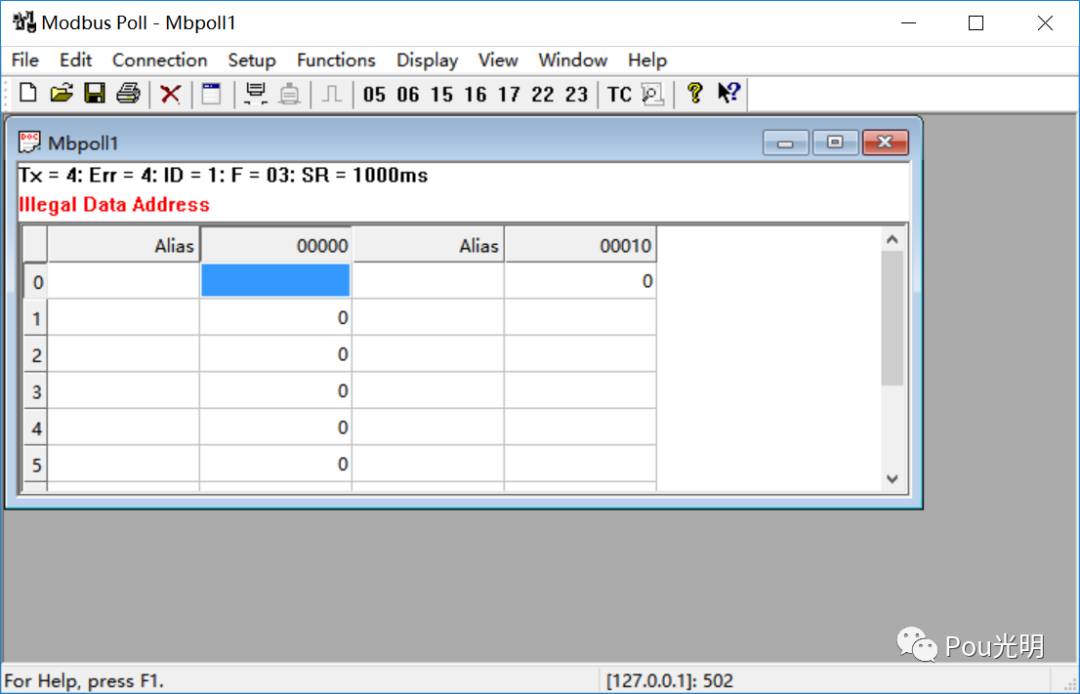
Task: Activate the context help arrow icon
Action: coord(729,93)
